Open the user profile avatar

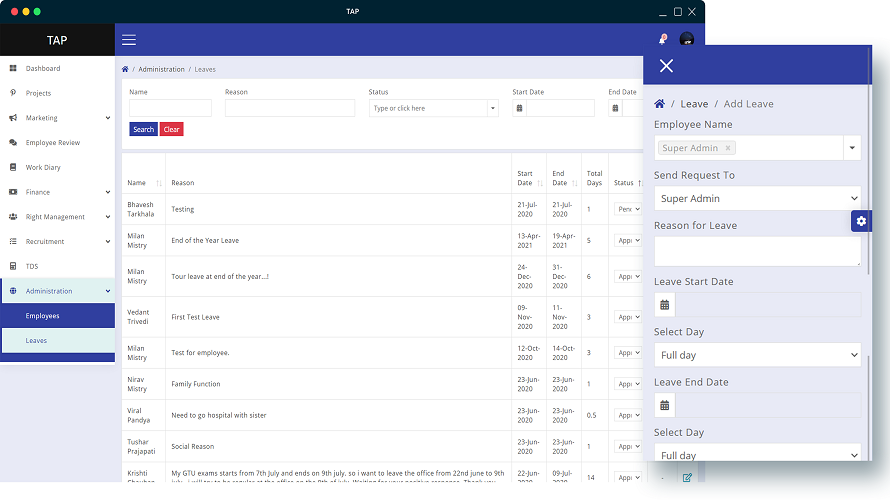click(x=686, y=39)
